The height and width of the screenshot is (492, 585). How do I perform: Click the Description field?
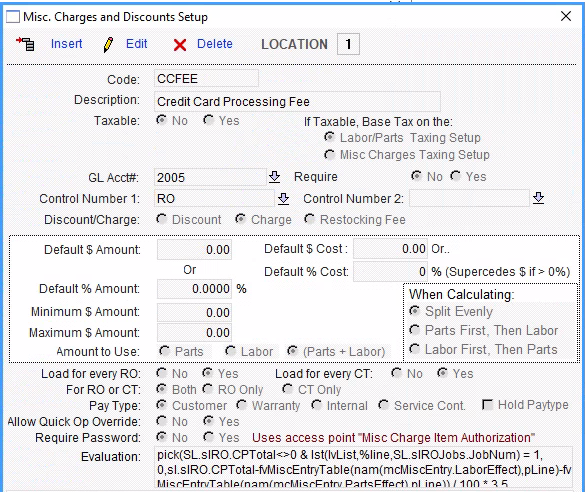click(297, 101)
